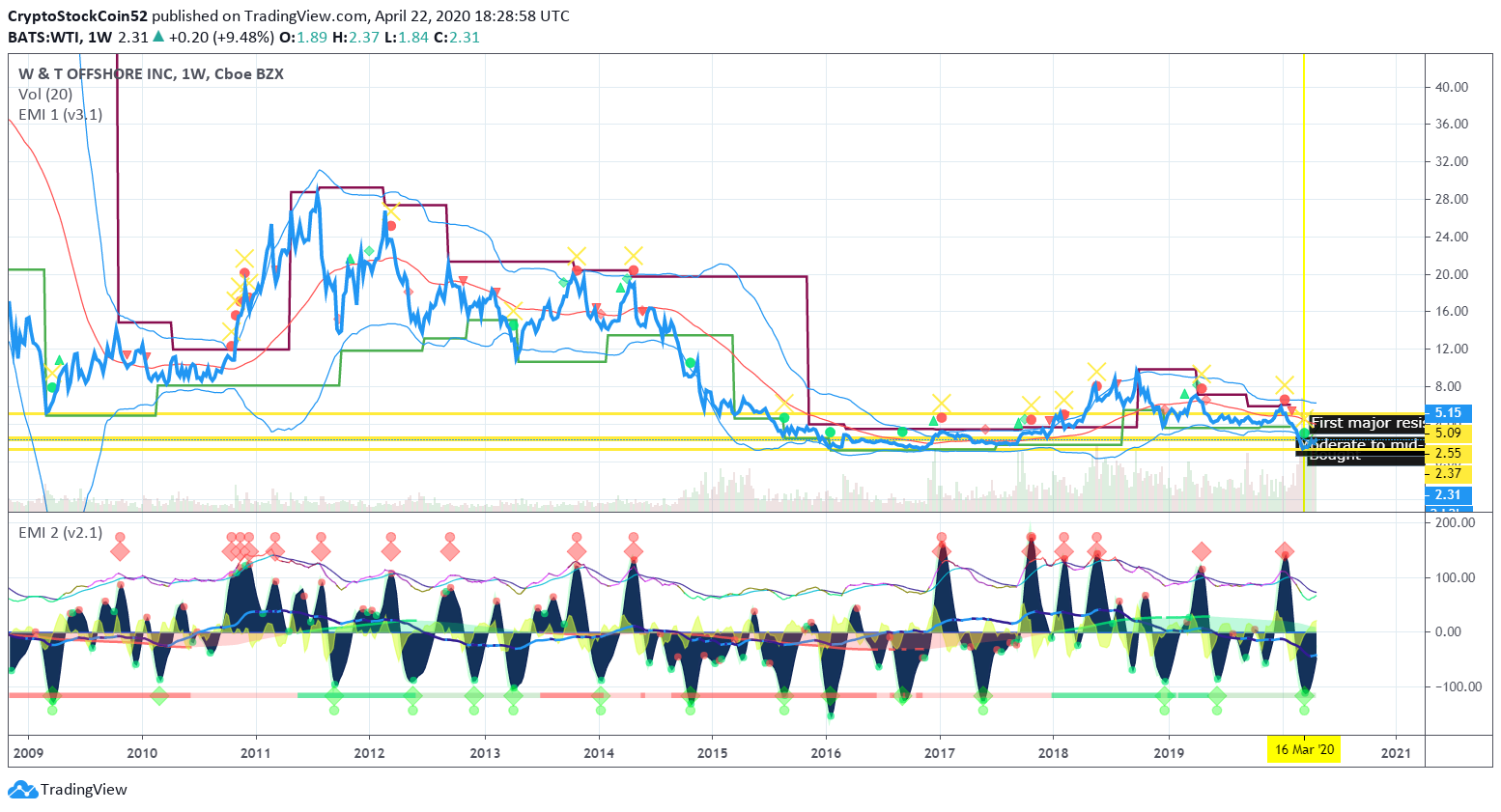Click the blue 5.15 price label
The height and width of the screenshot is (812, 1501).
1448,413
